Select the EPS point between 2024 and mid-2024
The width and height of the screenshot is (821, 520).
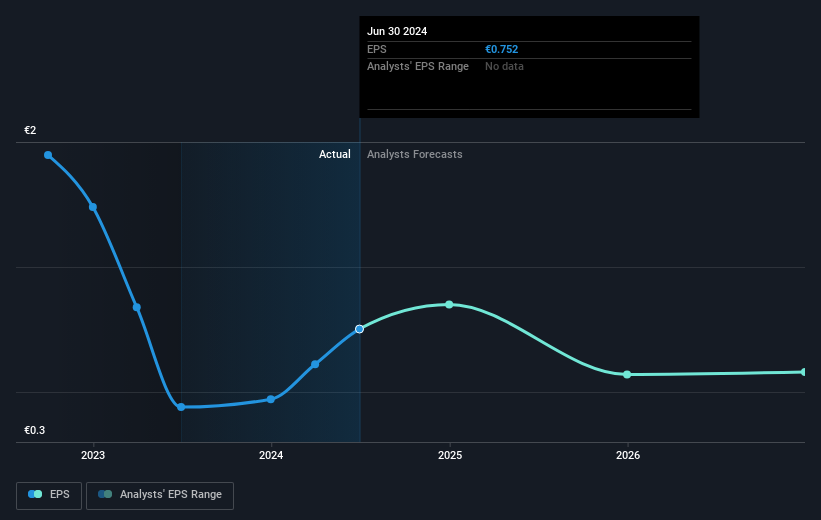[x=315, y=364]
